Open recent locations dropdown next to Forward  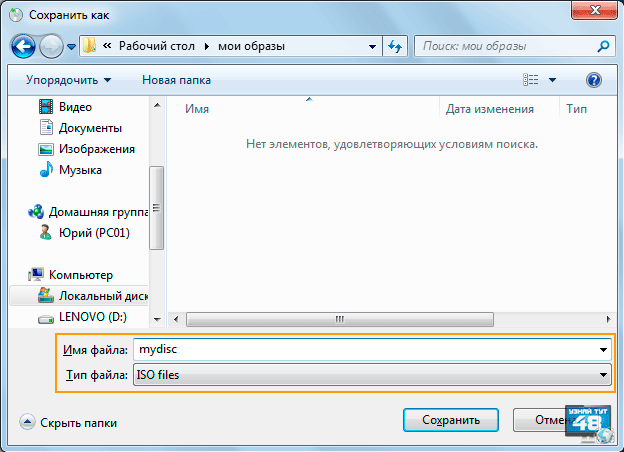pyautogui.click(x=71, y=47)
